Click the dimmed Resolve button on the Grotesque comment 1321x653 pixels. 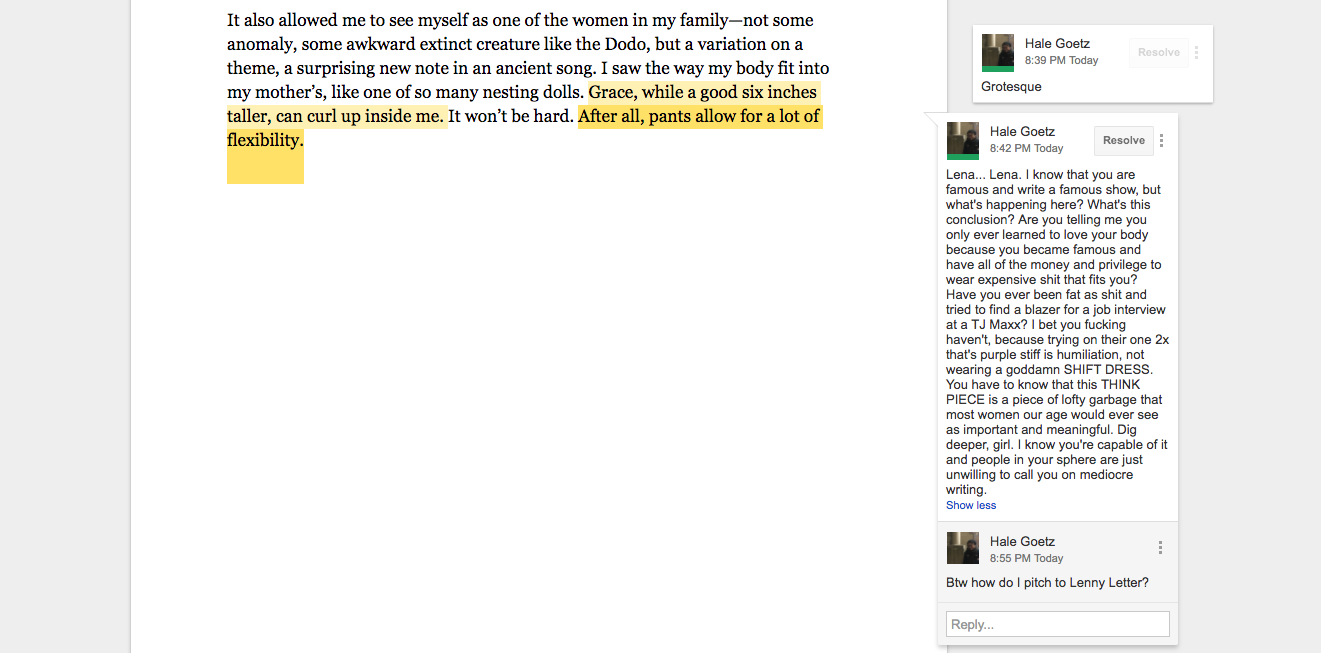[x=1159, y=53]
